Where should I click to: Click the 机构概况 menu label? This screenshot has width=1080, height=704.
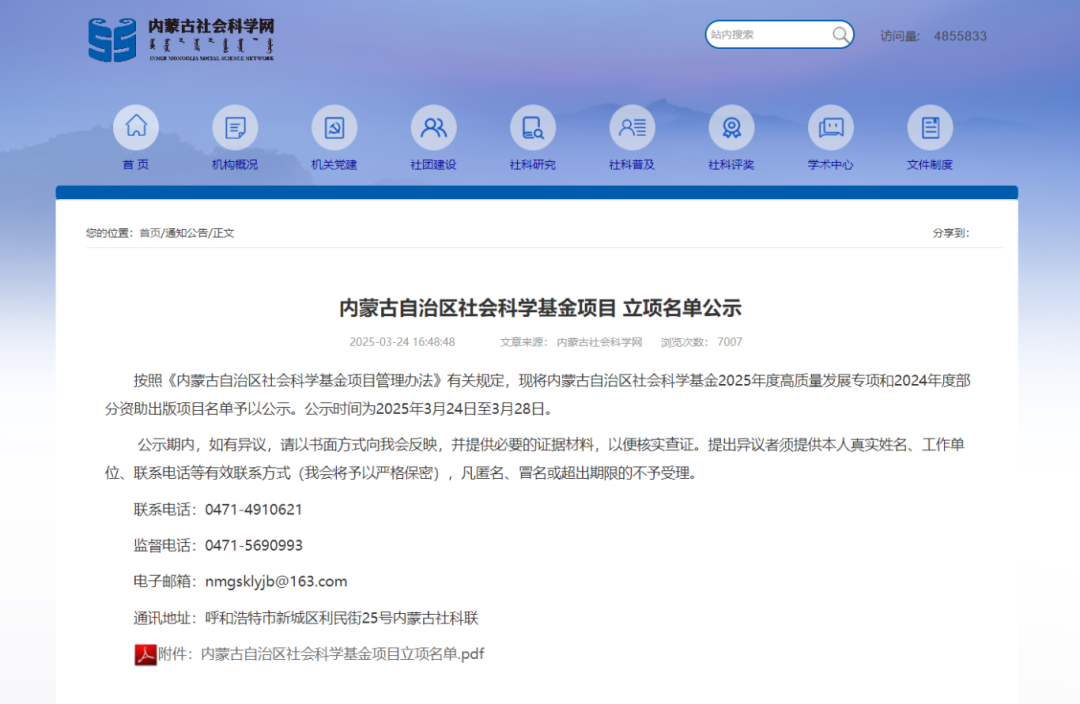tap(235, 165)
